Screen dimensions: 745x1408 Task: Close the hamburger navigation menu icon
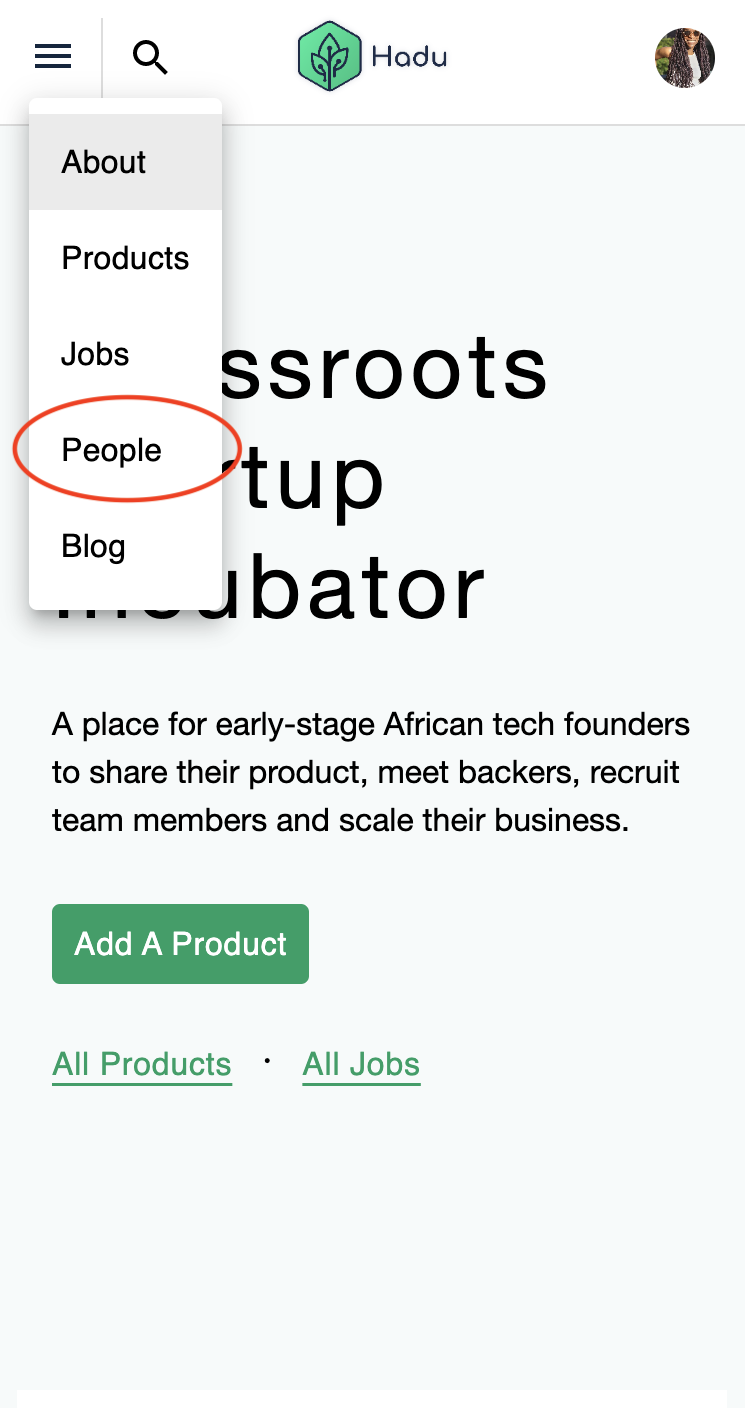[53, 57]
